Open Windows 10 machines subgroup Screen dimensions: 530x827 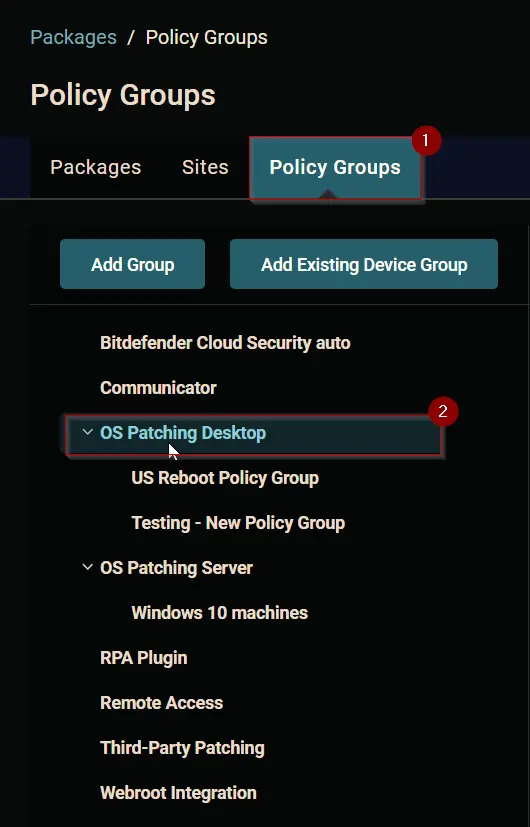coord(219,613)
